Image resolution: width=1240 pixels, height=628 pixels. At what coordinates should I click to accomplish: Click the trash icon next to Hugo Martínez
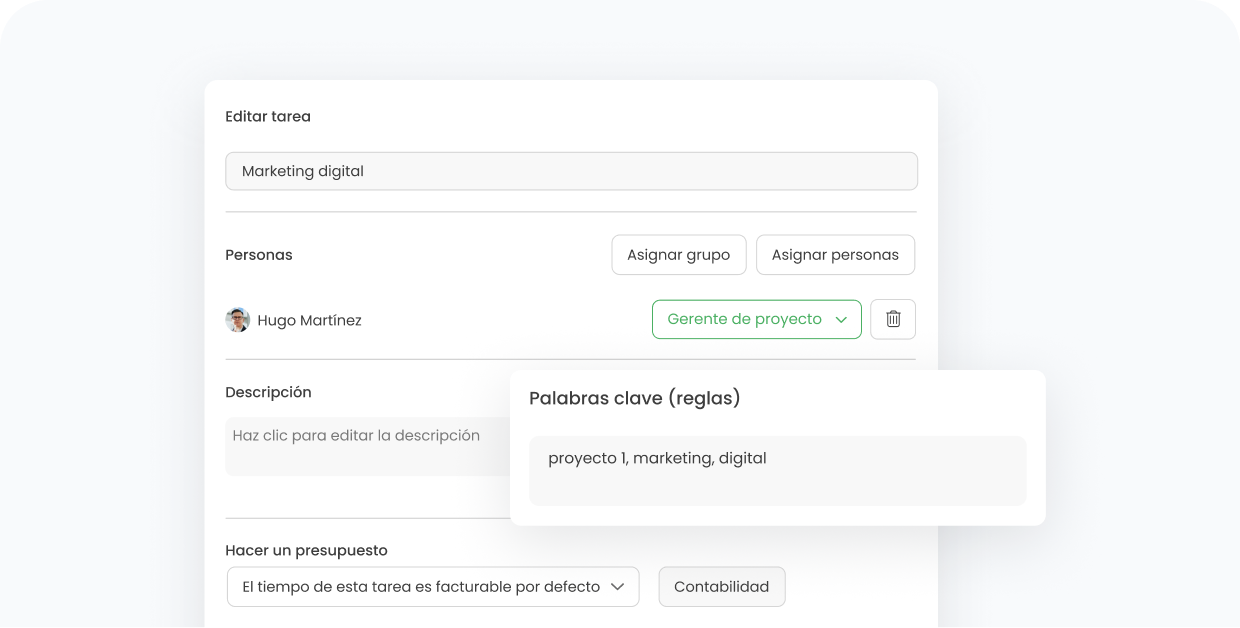(x=893, y=319)
